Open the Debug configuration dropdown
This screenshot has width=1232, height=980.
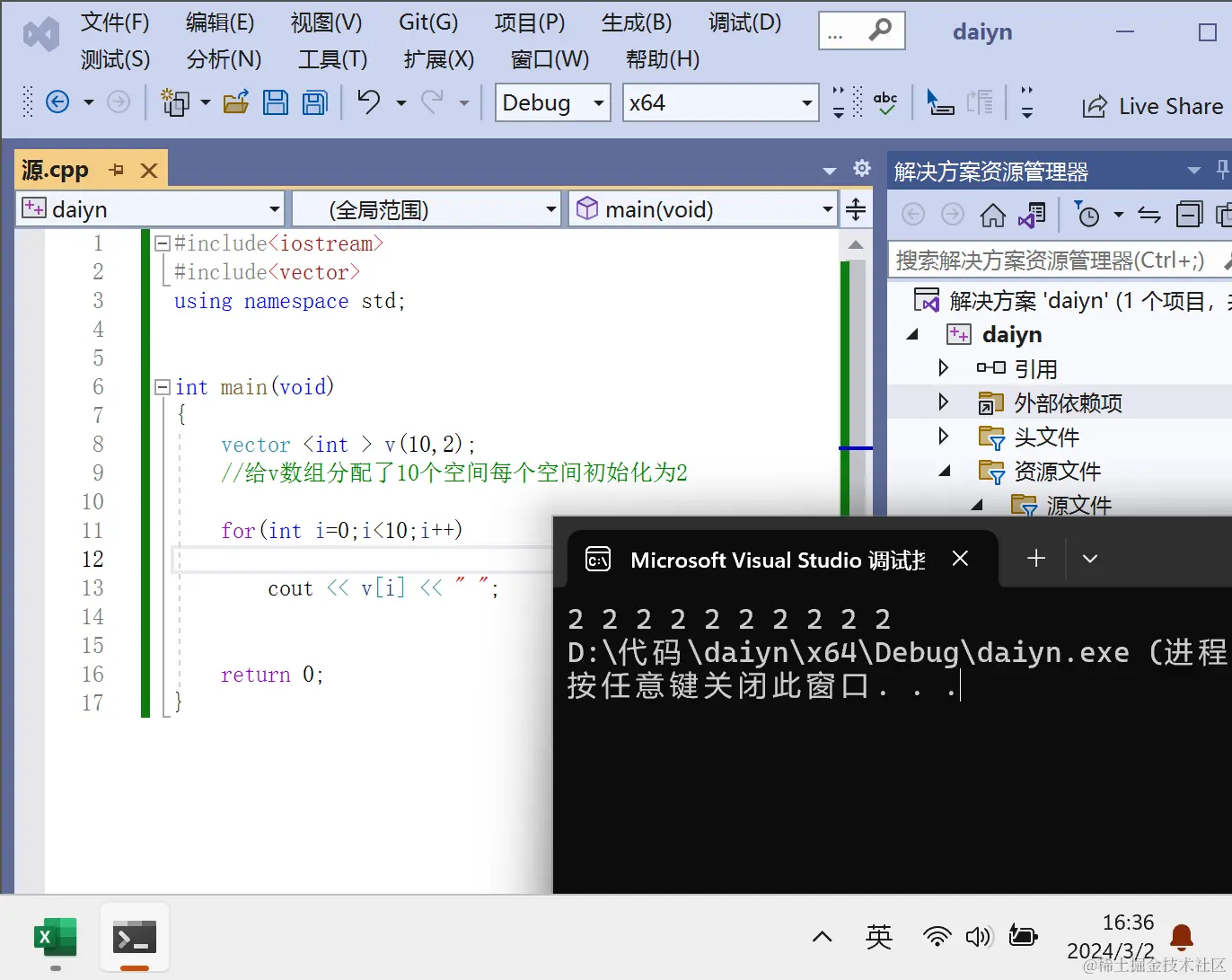[552, 102]
